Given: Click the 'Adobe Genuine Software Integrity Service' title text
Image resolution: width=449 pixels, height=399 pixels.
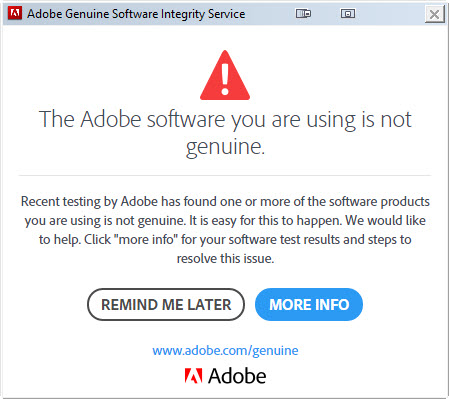Looking at the screenshot, I should tap(136, 14).
